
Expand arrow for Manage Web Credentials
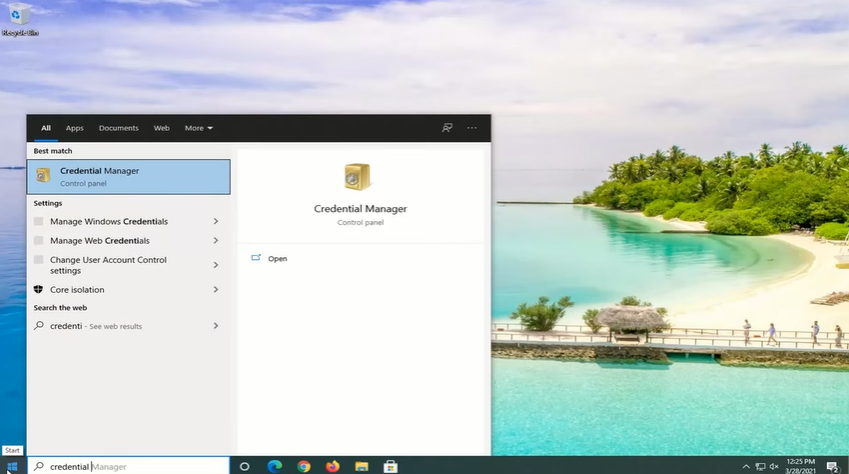(215, 240)
